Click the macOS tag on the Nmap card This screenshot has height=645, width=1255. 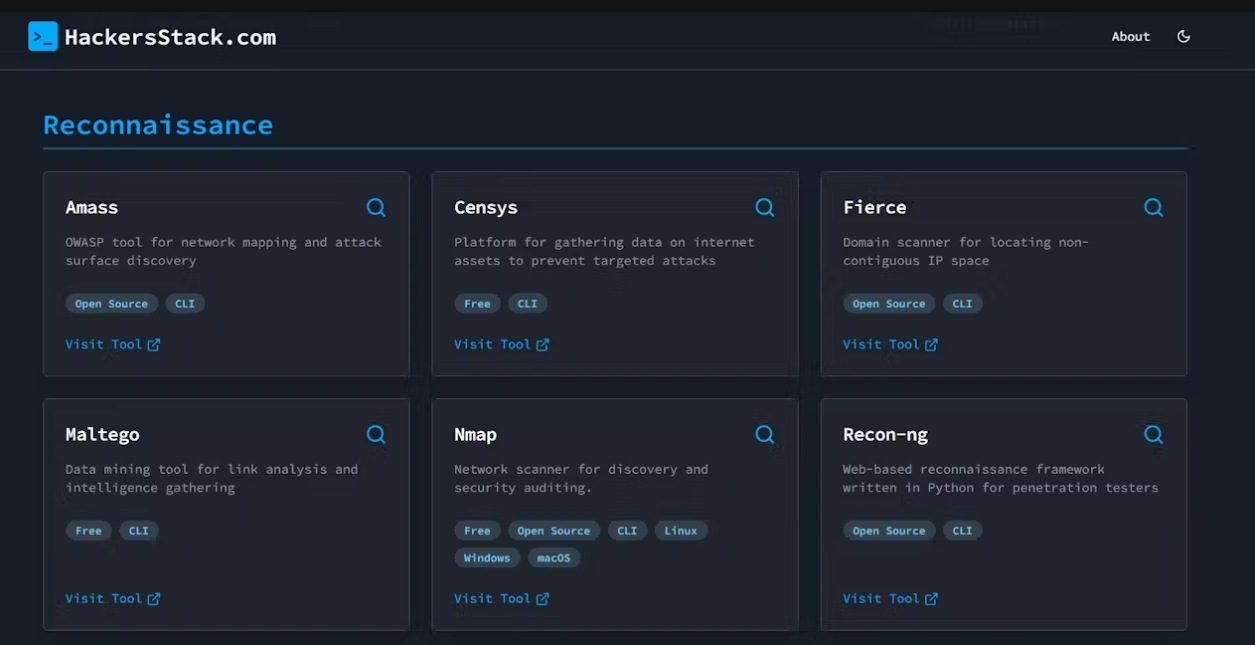point(554,558)
